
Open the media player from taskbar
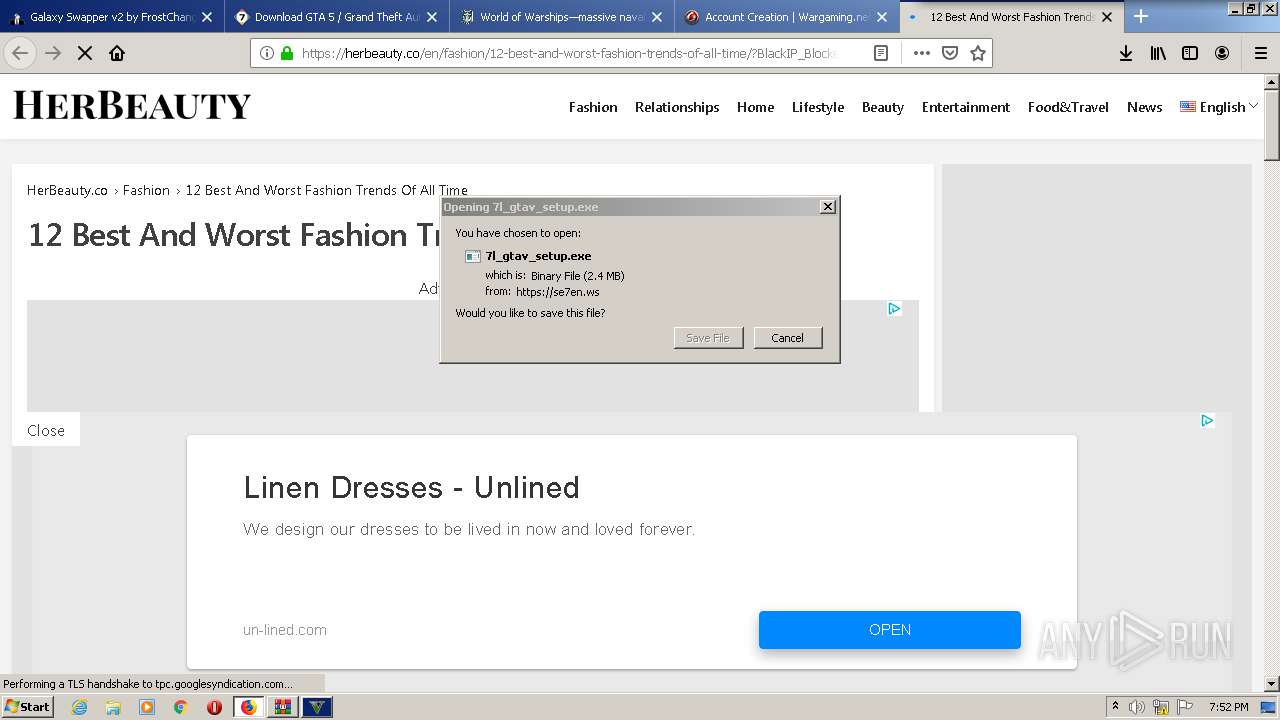147,707
